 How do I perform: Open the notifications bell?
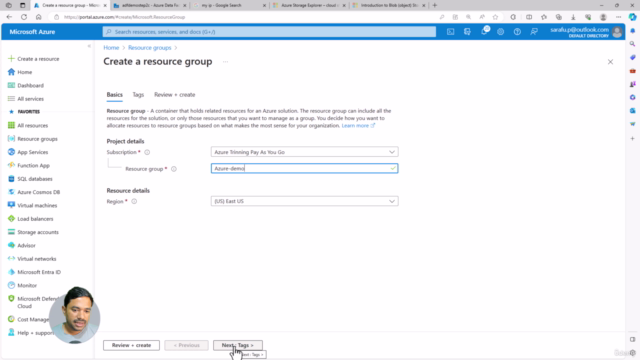[484, 31]
